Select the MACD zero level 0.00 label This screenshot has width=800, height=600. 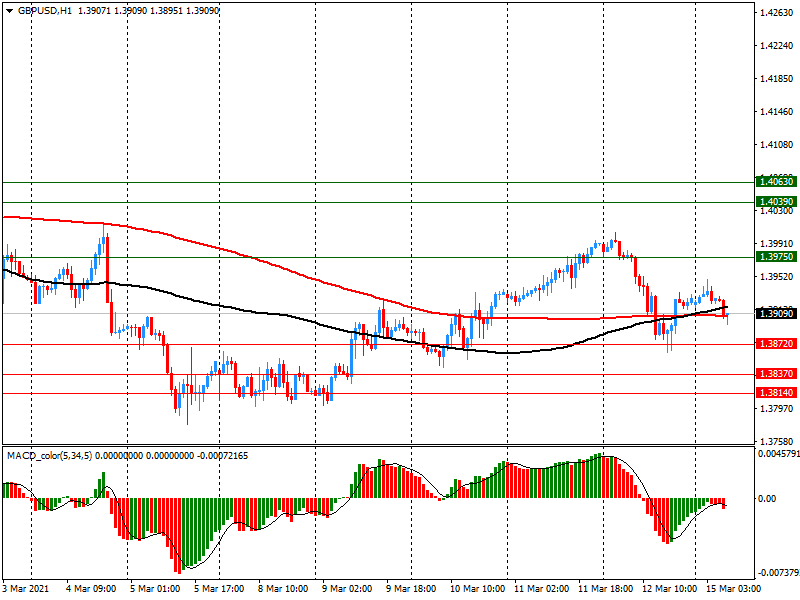point(767,499)
